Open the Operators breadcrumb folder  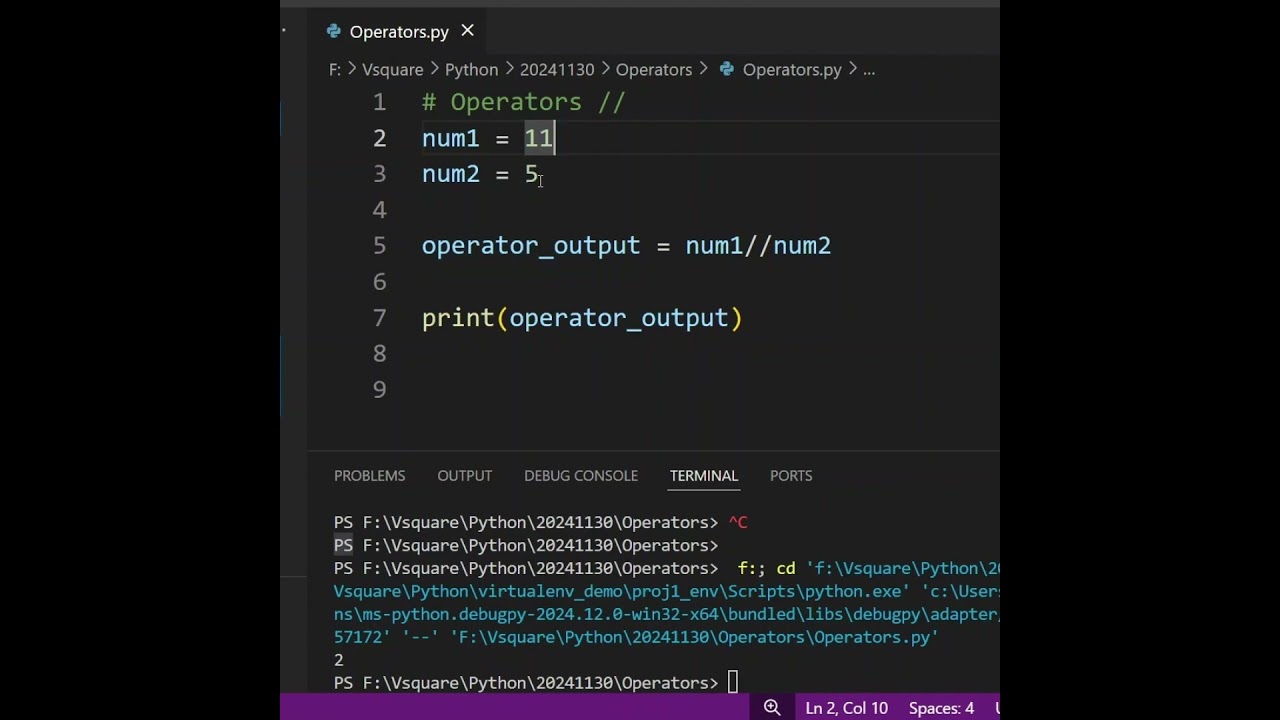tap(654, 69)
